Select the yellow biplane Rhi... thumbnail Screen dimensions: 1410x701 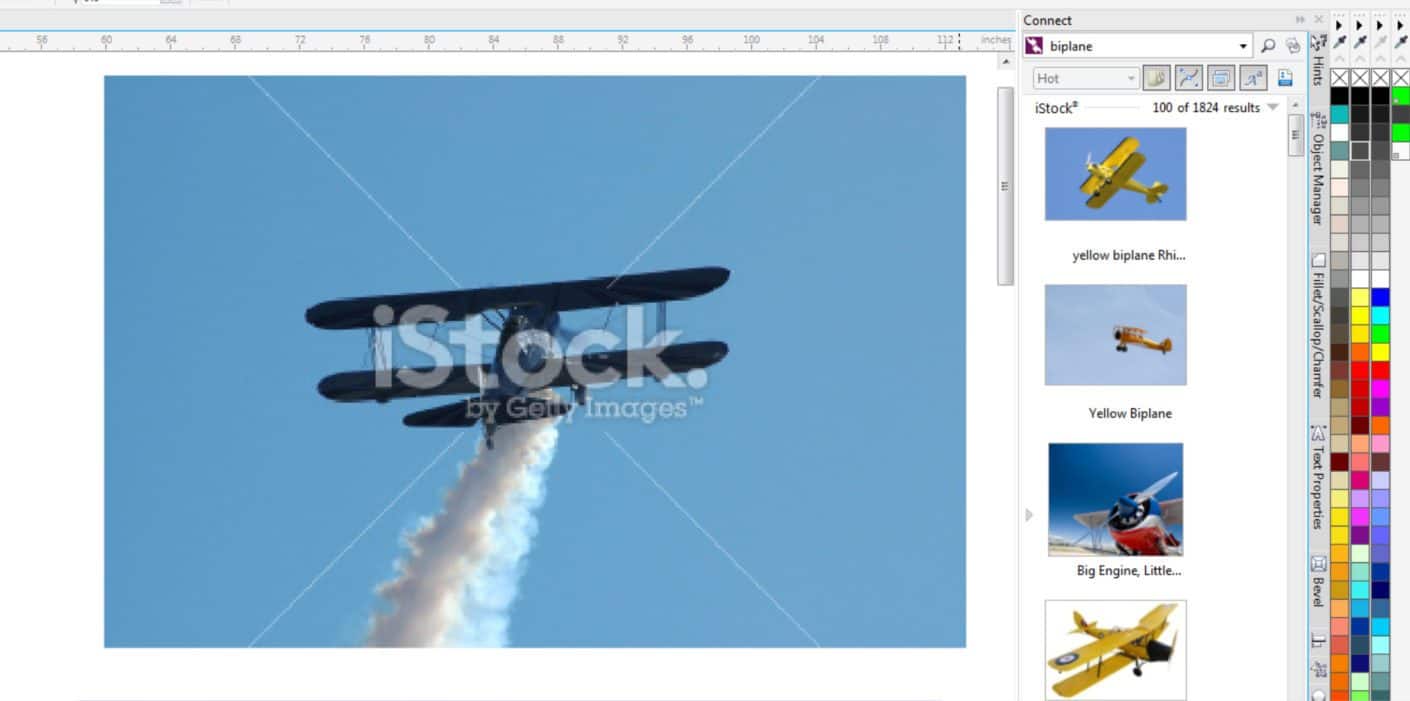(x=1115, y=173)
